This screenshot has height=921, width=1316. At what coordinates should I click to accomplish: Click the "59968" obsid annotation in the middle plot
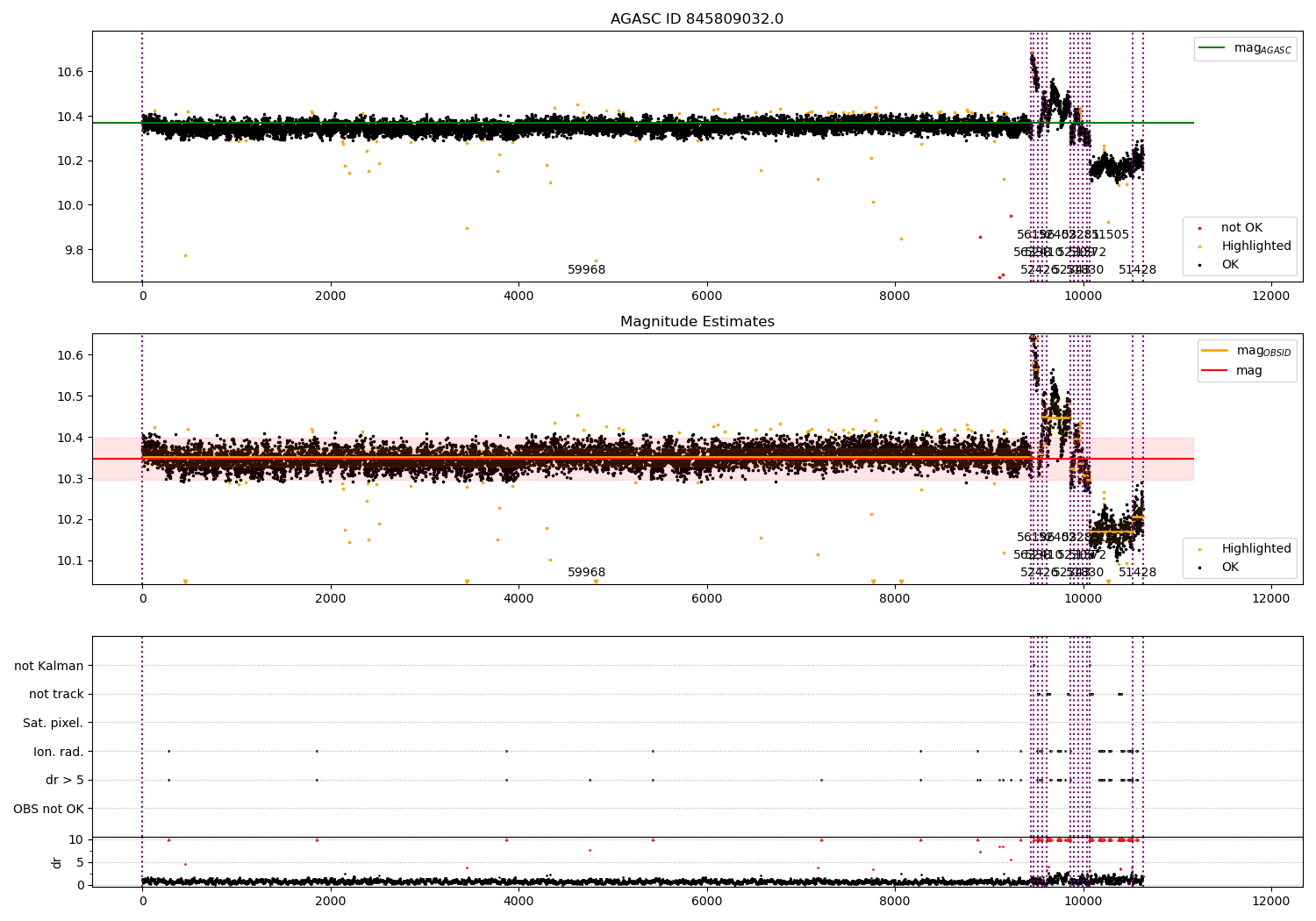click(586, 572)
